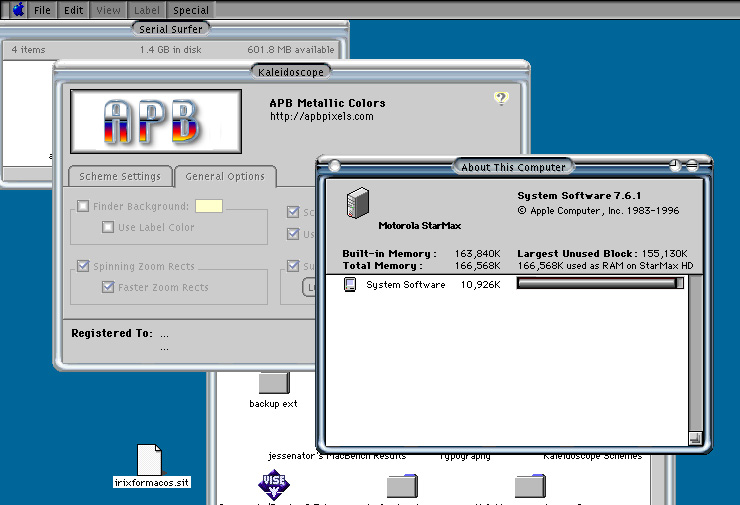Open the Special menu
740x505 pixels.
190,10
